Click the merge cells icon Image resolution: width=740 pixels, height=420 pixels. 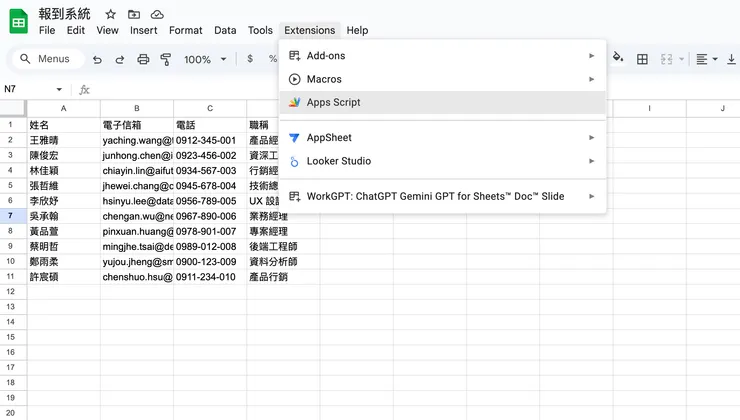[x=666, y=59]
